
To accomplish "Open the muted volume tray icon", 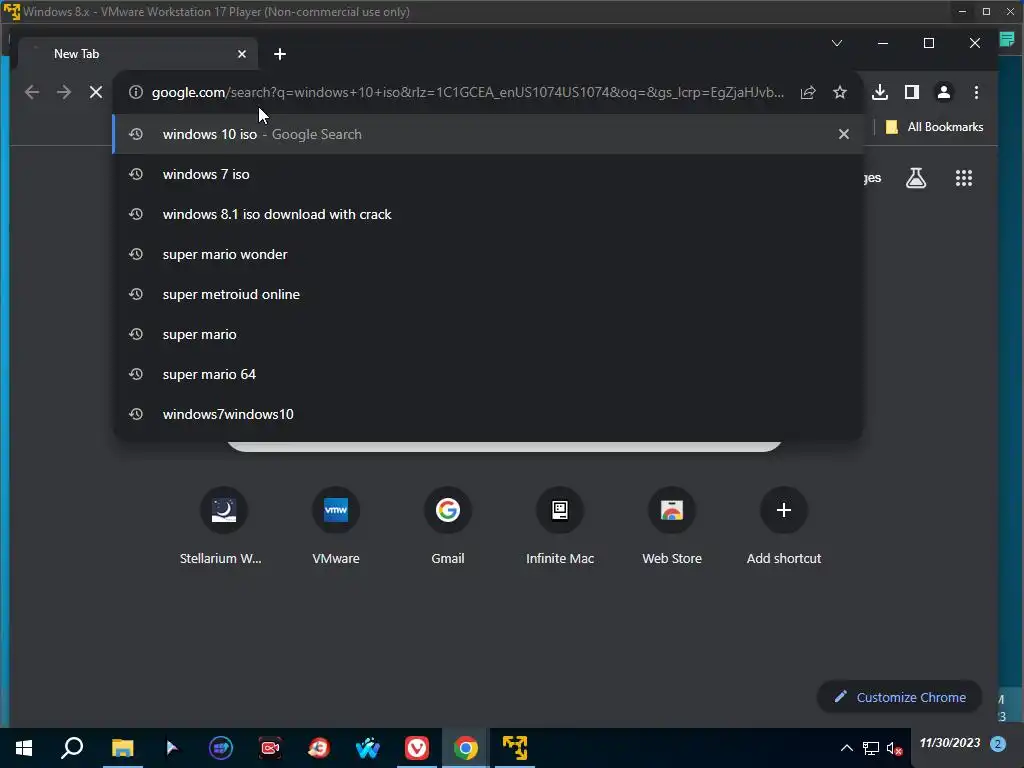I will tap(894, 748).
